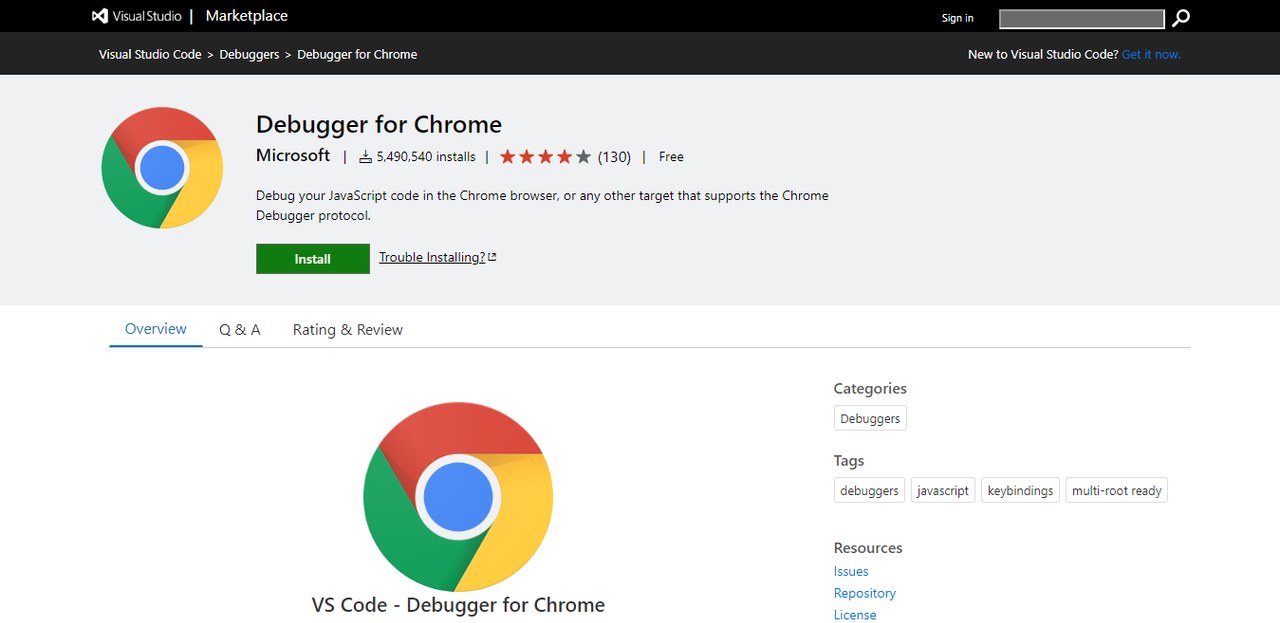
Task: Click the extension description text
Action: (x=542, y=205)
